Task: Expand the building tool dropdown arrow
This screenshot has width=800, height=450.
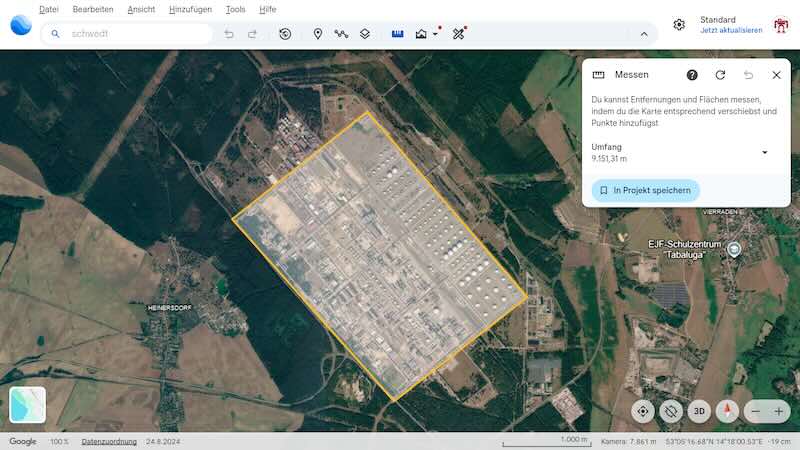Action: coord(435,34)
